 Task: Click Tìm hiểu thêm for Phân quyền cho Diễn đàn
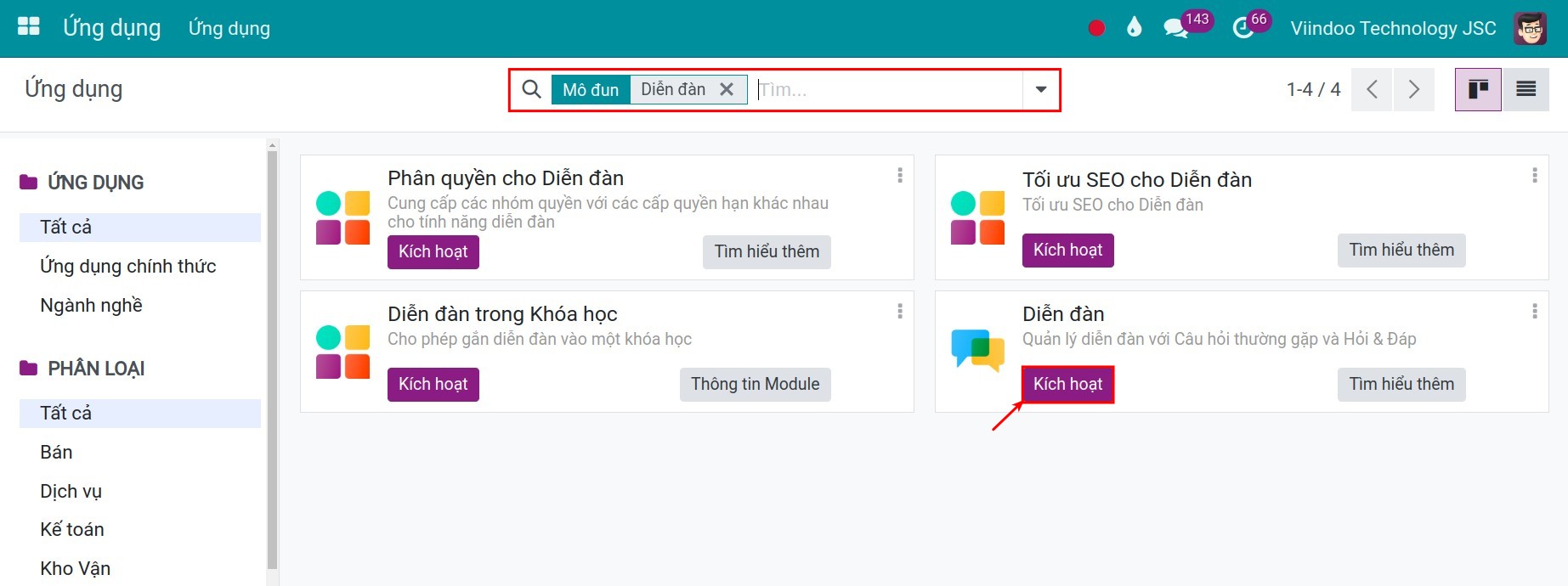point(767,252)
